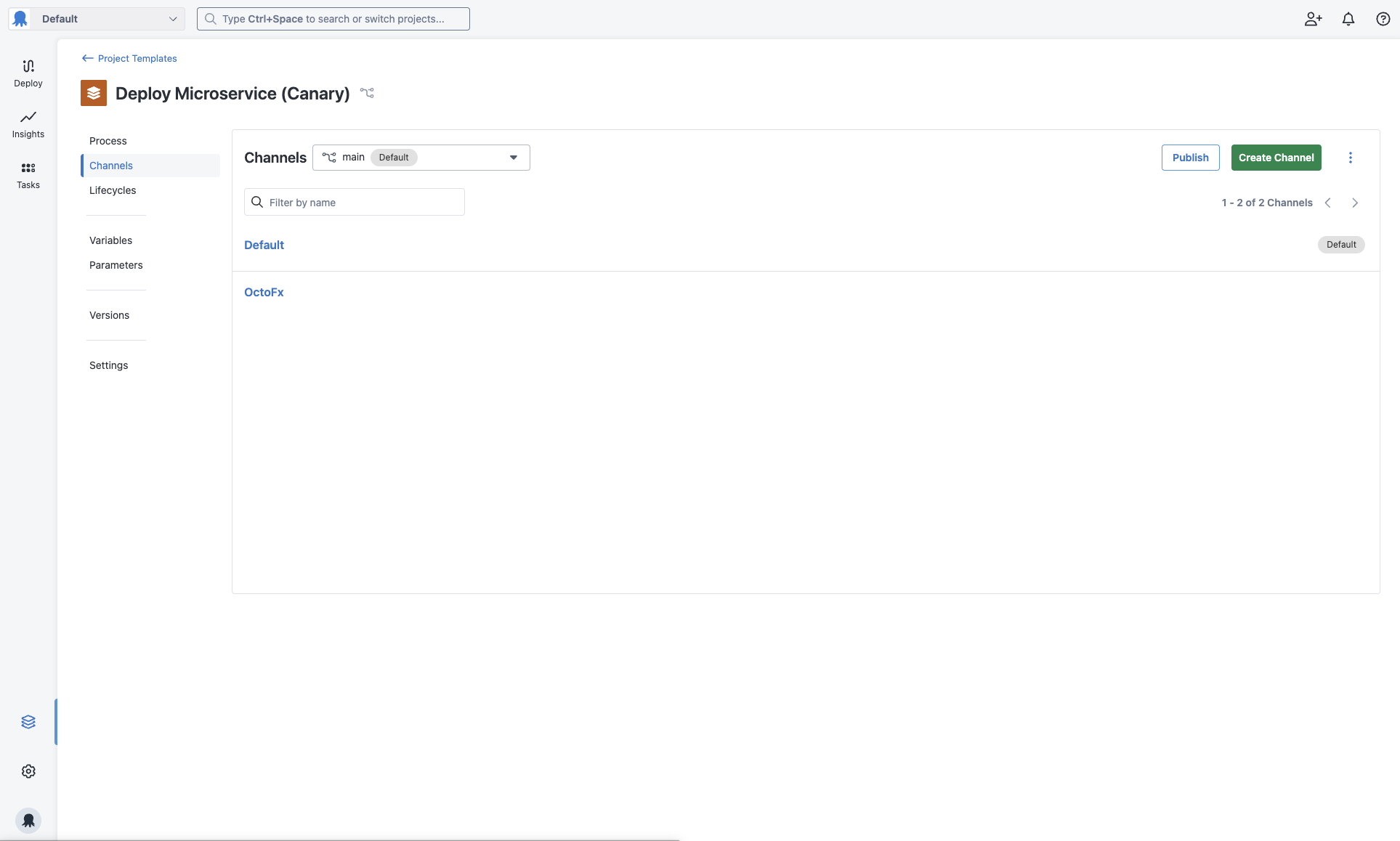Screen dimensions: 1400x841
Task: Click the Octopus logo in top bar
Action: coord(20,19)
